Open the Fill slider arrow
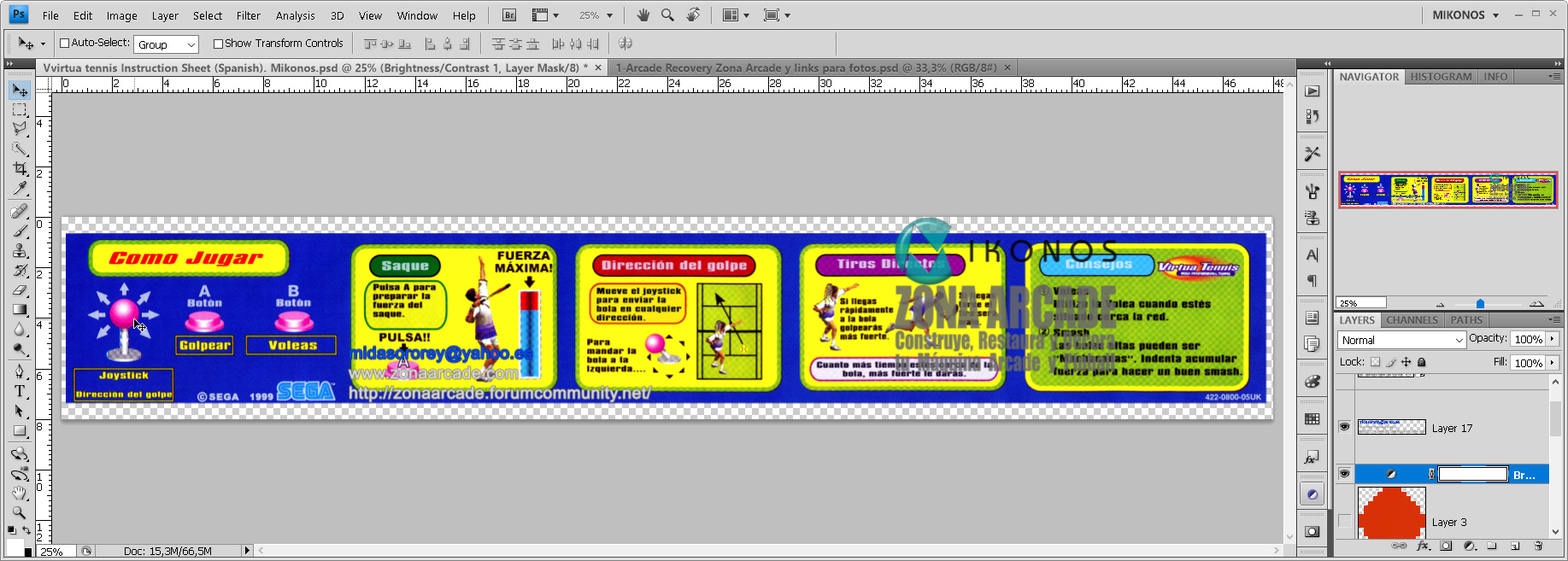 point(1553,362)
